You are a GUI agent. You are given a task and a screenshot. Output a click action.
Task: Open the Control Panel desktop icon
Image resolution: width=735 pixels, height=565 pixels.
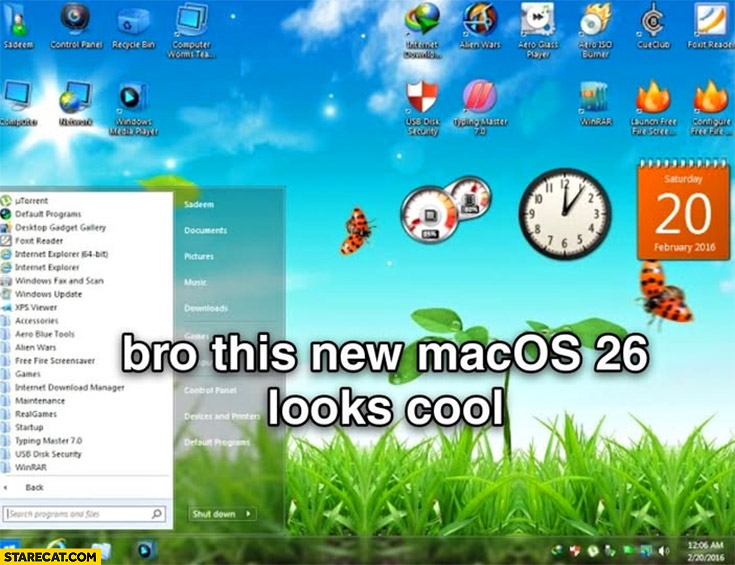click(77, 24)
